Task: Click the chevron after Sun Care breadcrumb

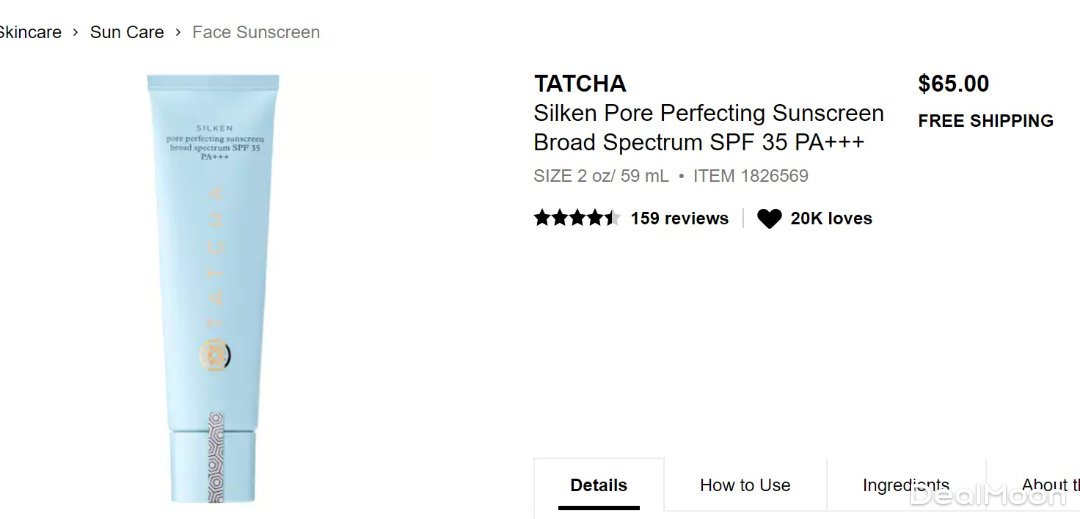Action: [178, 32]
